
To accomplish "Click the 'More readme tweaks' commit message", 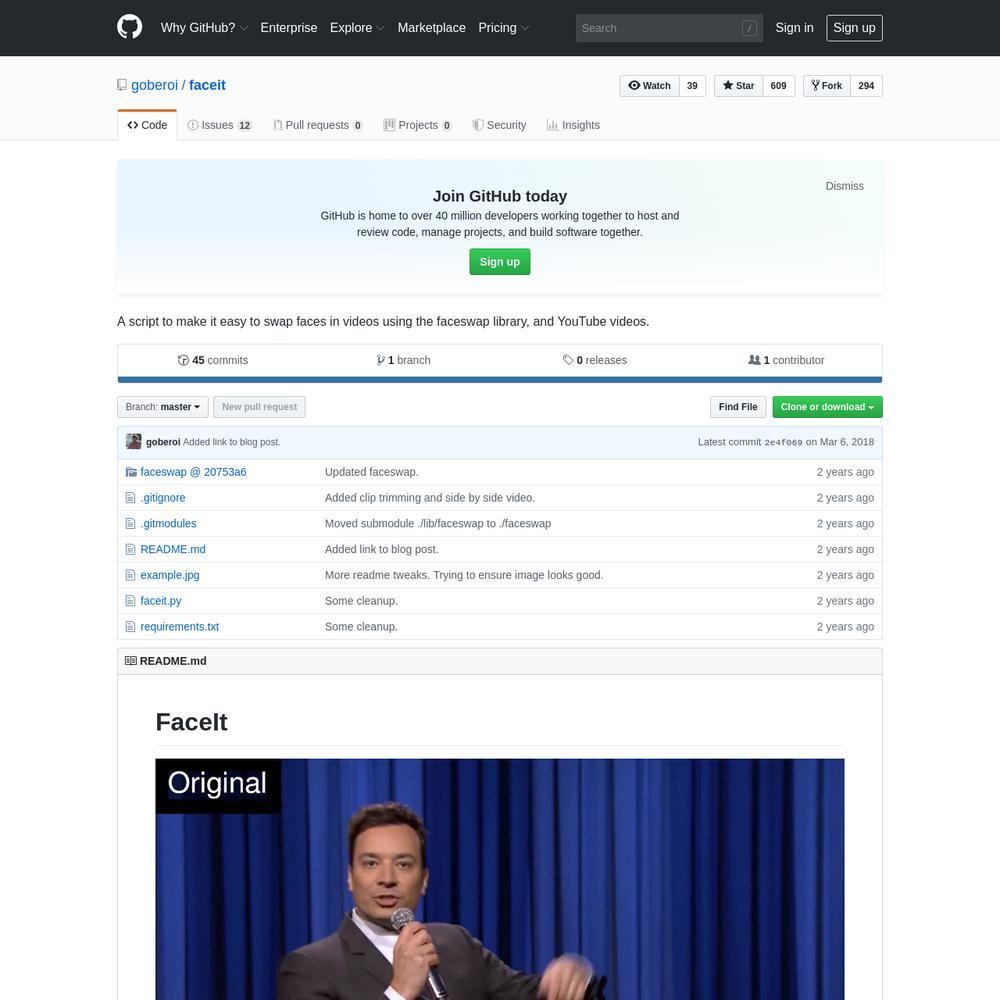I will [464, 575].
